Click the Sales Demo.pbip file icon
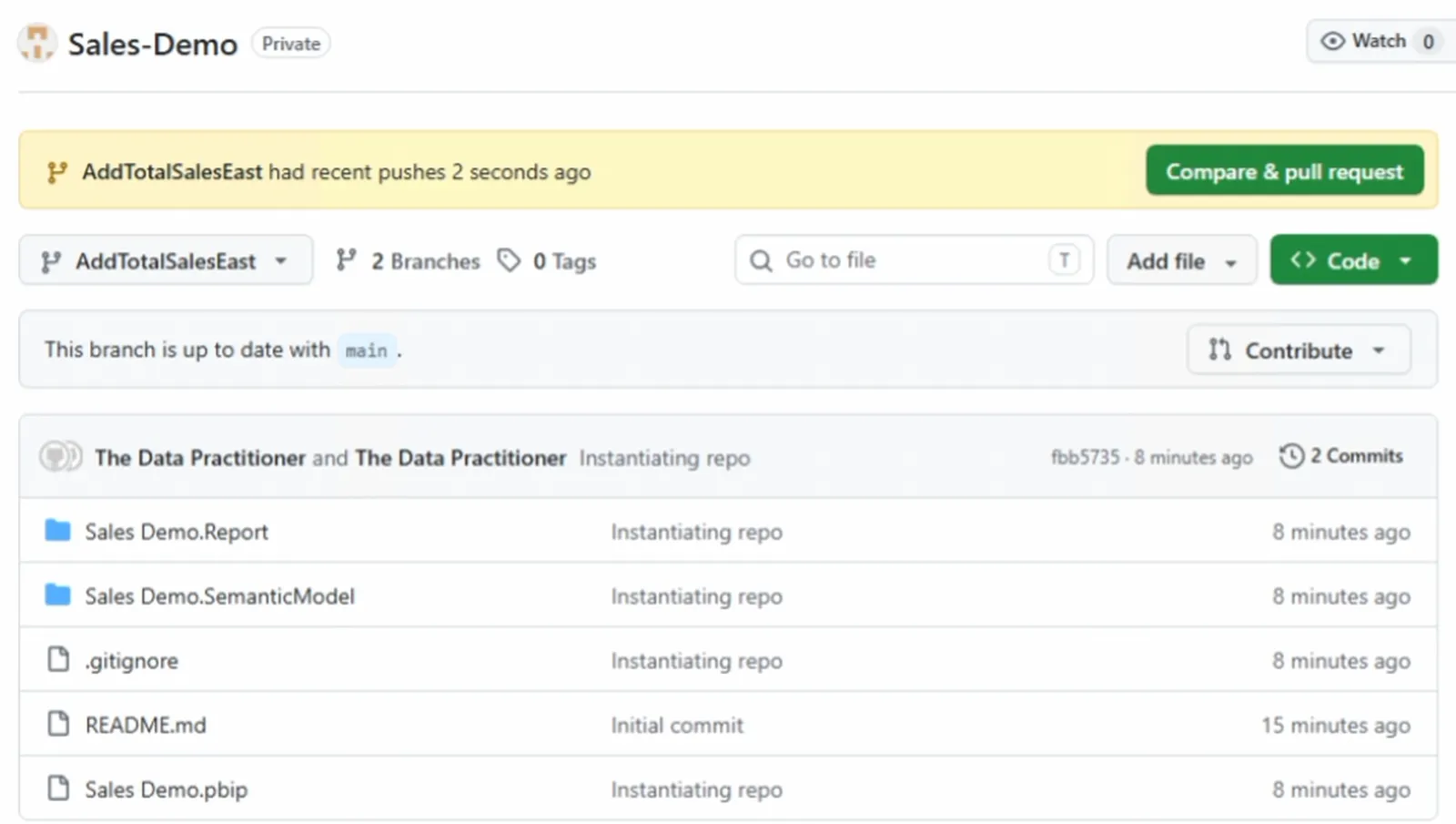Viewport: 1456px width, 824px height. pos(58,788)
